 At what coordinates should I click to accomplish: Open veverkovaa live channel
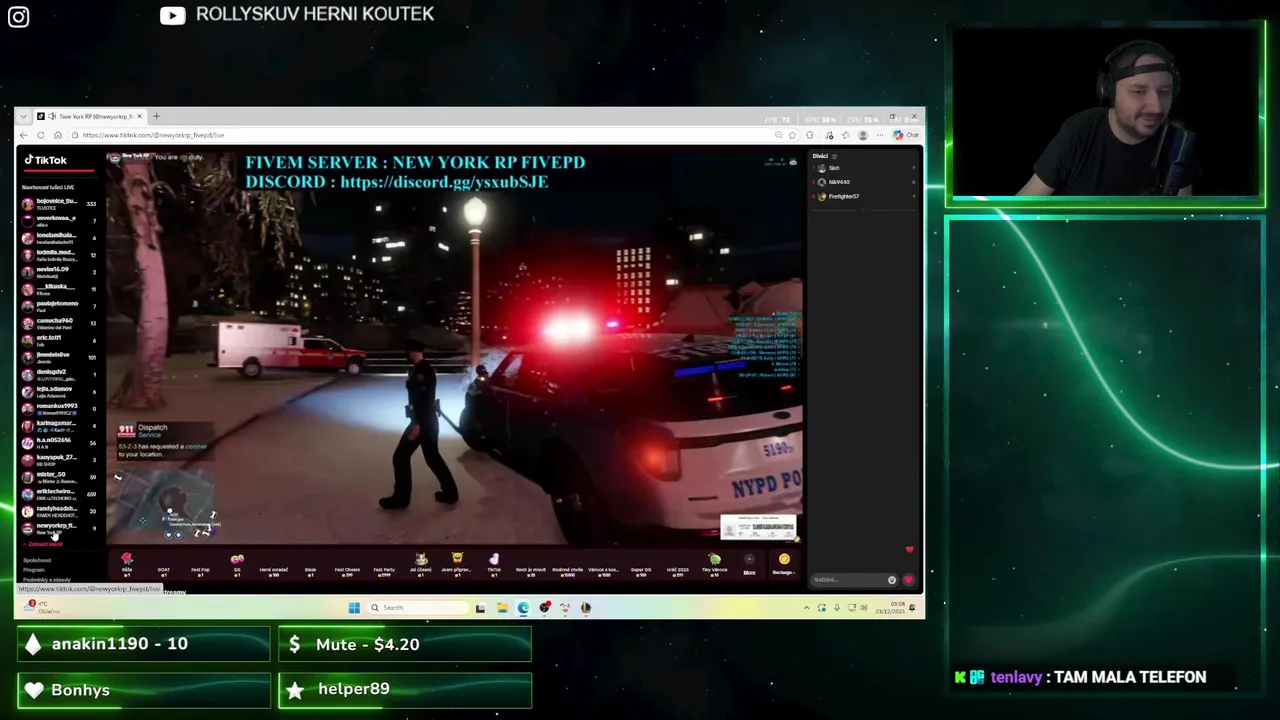[x=58, y=220]
